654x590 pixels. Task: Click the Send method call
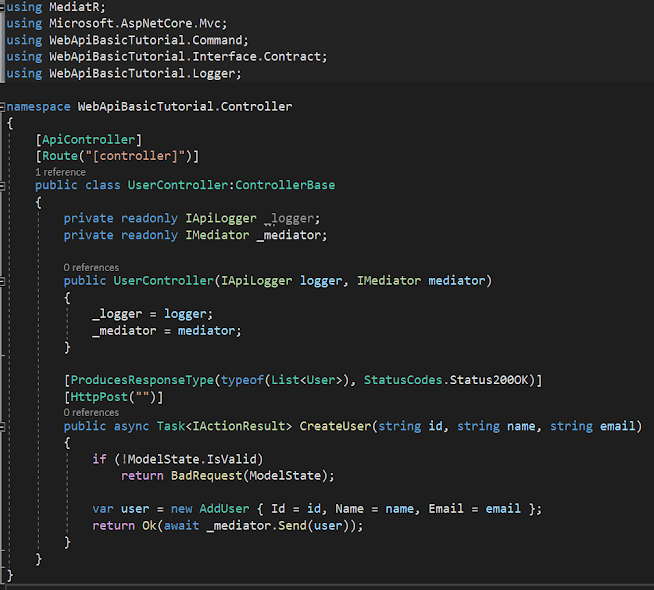(x=292, y=525)
